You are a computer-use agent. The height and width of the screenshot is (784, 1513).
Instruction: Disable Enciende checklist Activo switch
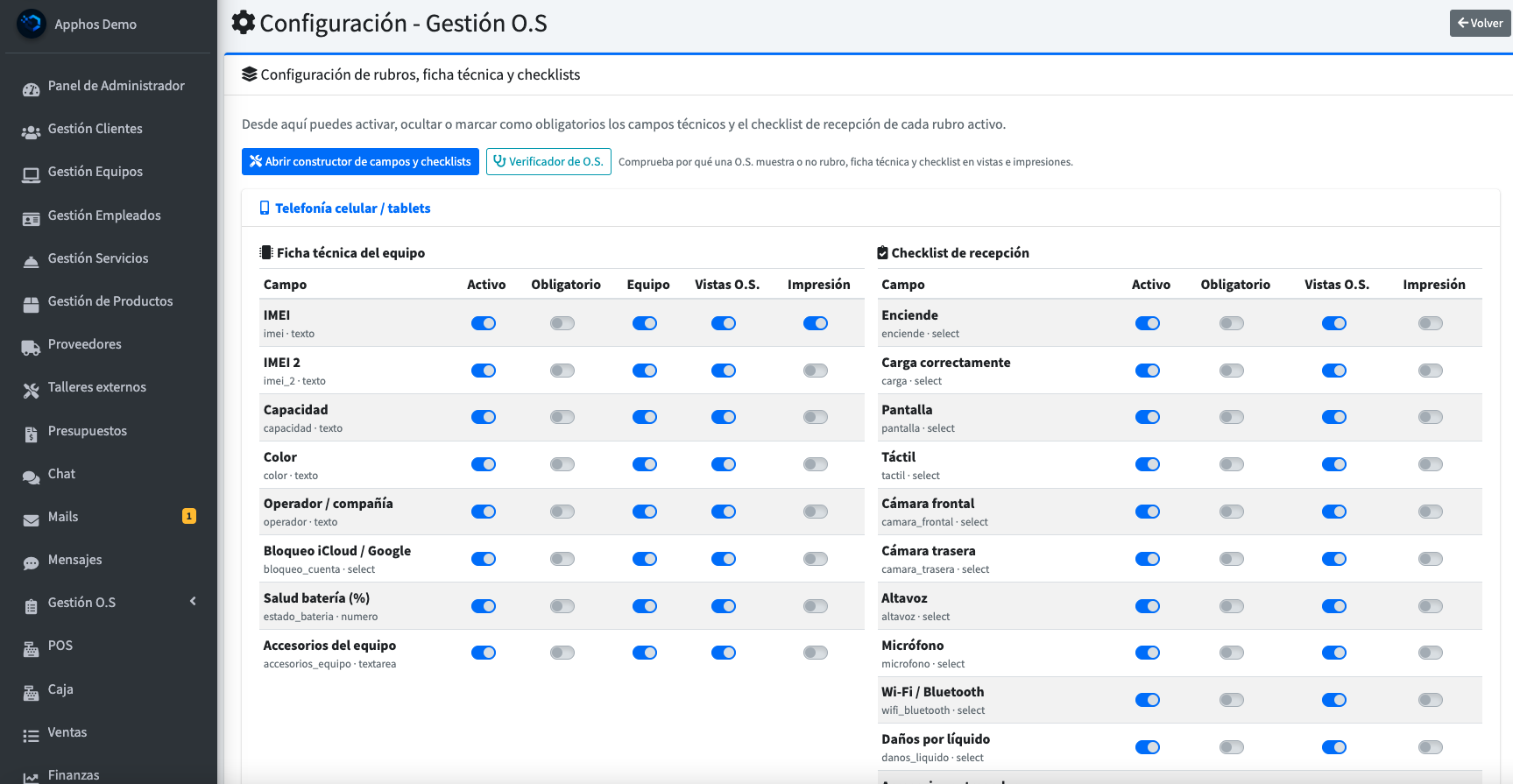pos(1148,323)
